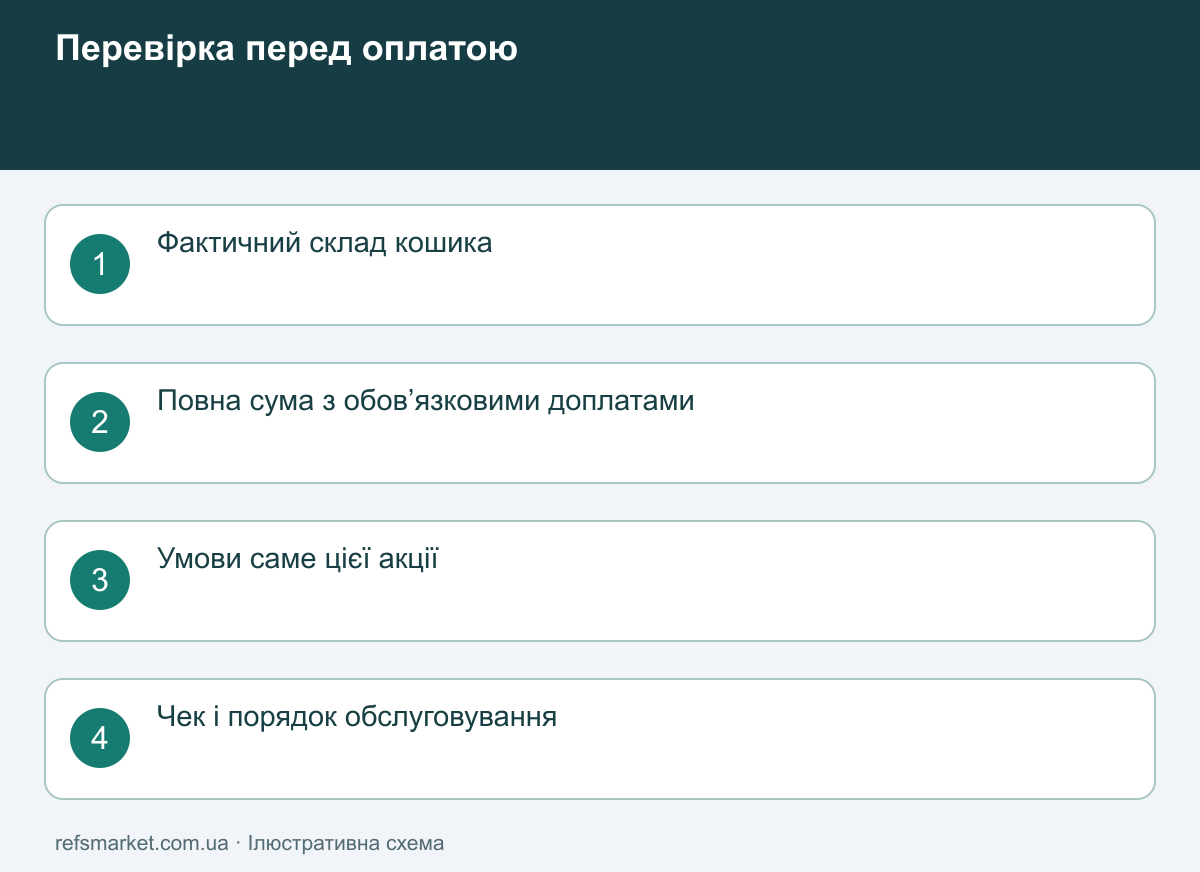Click the step 1 number circle
1200x872 pixels.
point(100,264)
